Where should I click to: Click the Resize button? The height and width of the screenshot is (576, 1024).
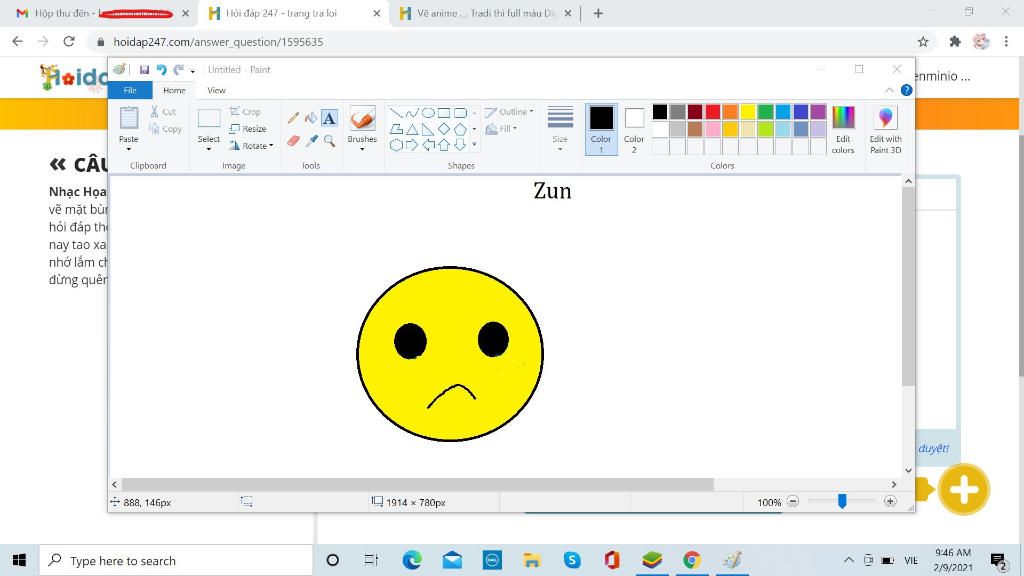tap(248, 129)
